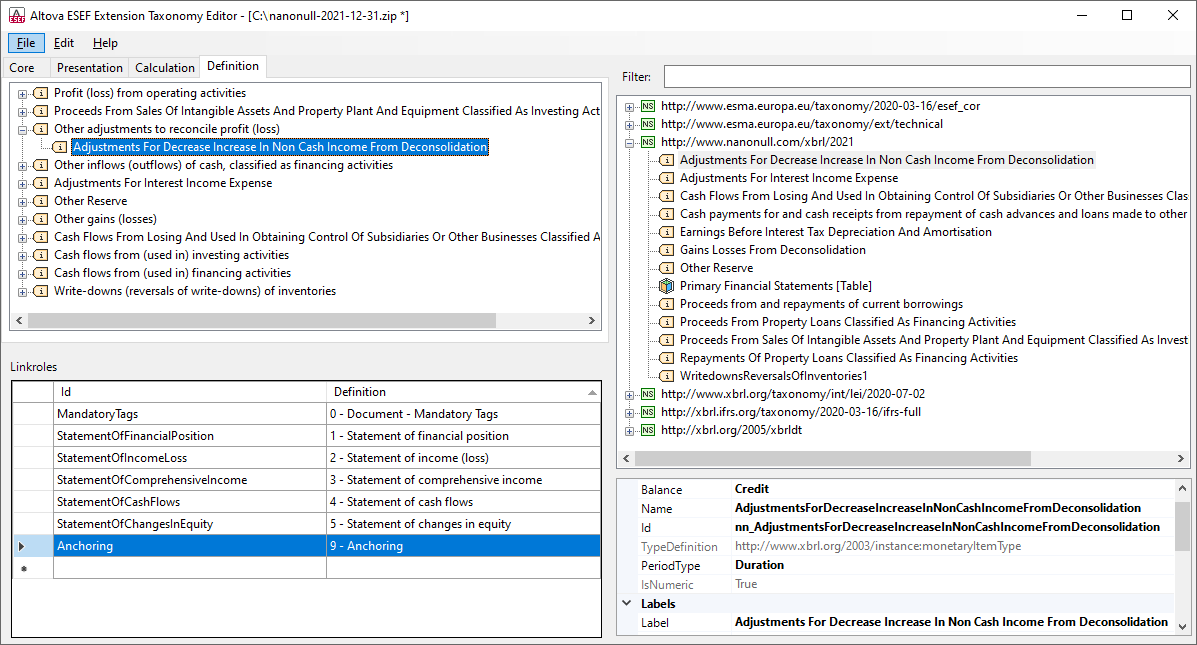
Task: Expand the esef_cor namespace node
Action: pyautogui.click(x=629, y=107)
